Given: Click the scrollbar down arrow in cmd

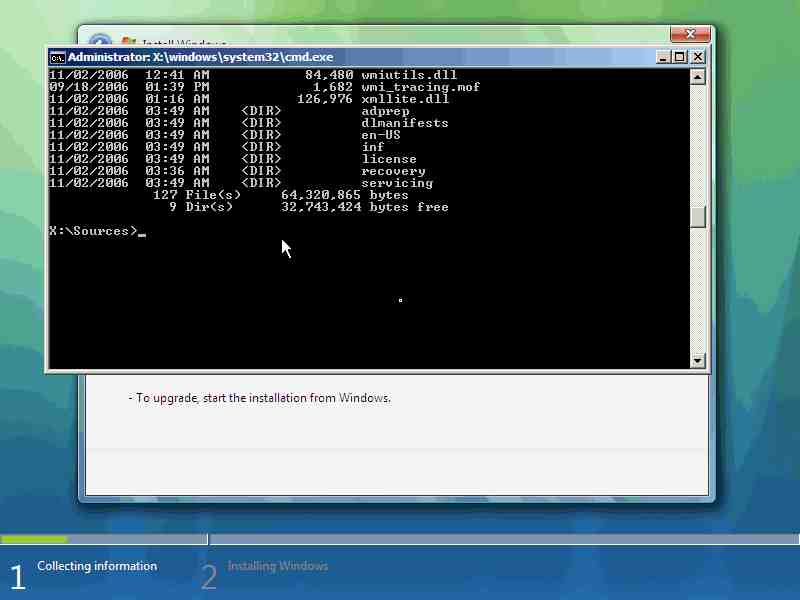Looking at the screenshot, I should (697, 361).
